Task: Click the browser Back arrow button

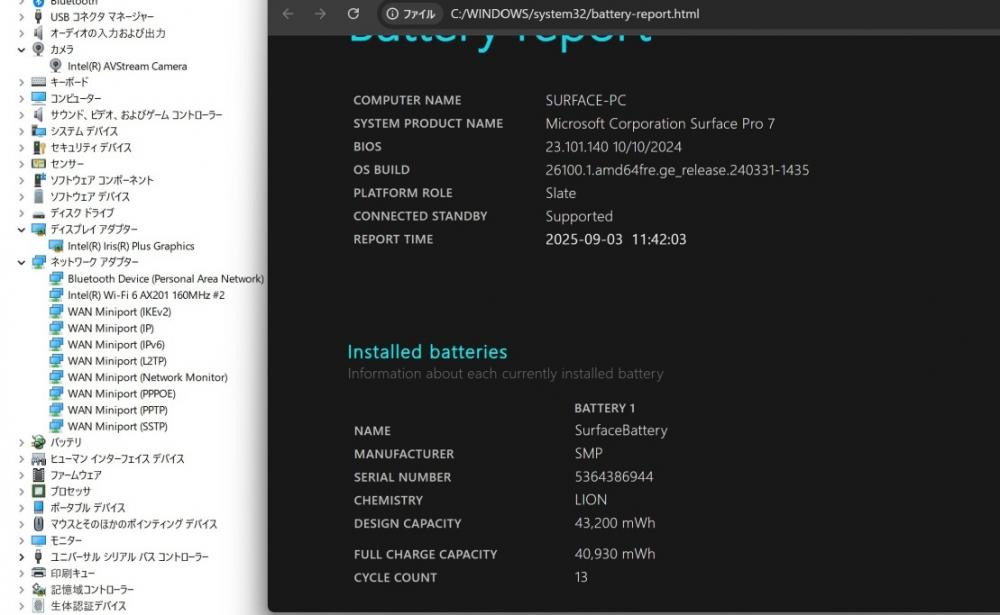Action: click(288, 14)
